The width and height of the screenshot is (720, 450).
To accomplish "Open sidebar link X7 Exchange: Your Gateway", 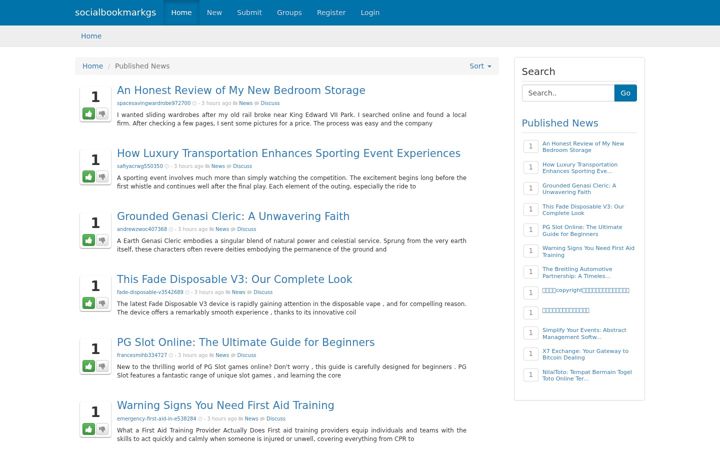I will (585, 354).
